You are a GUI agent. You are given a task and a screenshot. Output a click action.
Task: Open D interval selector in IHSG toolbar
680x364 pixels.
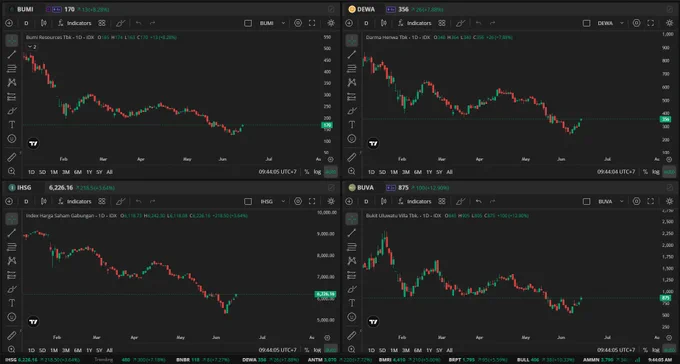point(26,201)
